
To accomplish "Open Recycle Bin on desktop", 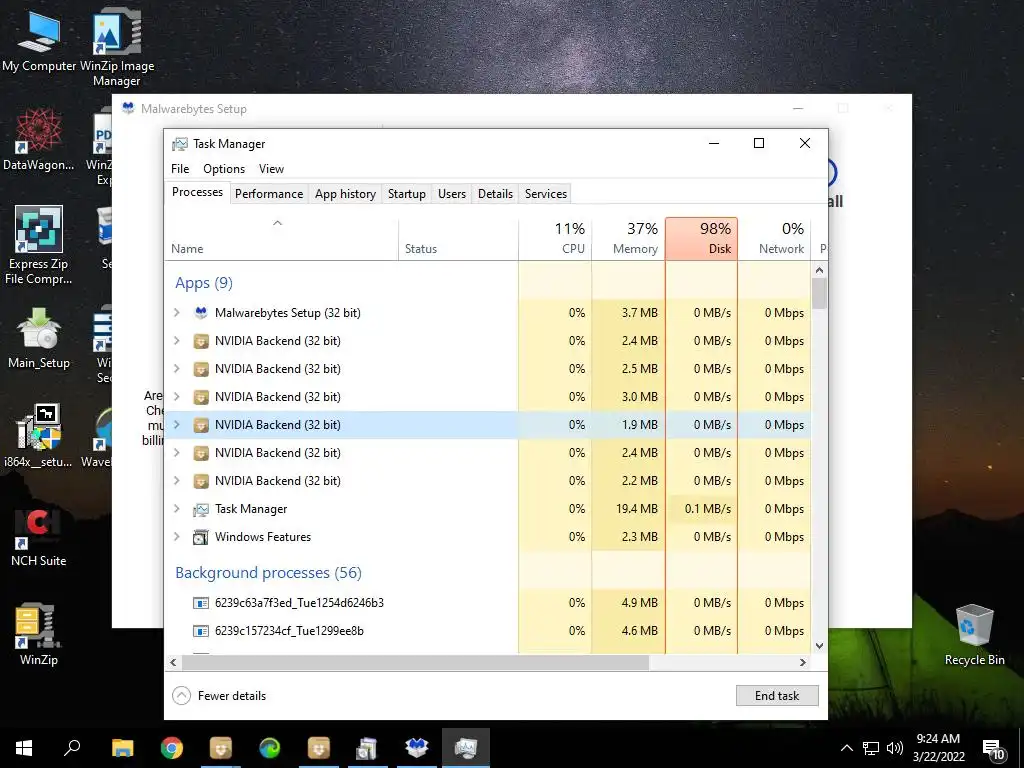I will [x=974, y=635].
